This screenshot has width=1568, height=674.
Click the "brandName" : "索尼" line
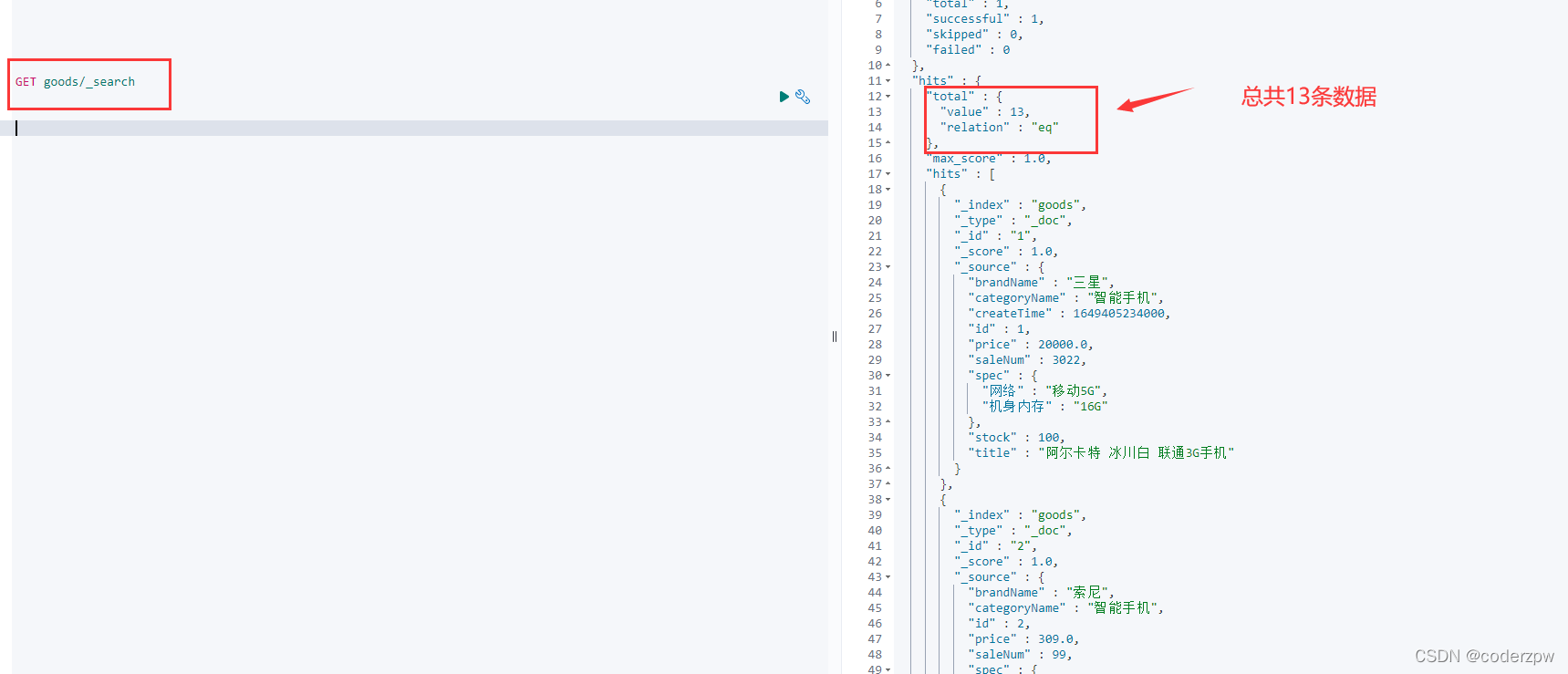[x=1041, y=593]
